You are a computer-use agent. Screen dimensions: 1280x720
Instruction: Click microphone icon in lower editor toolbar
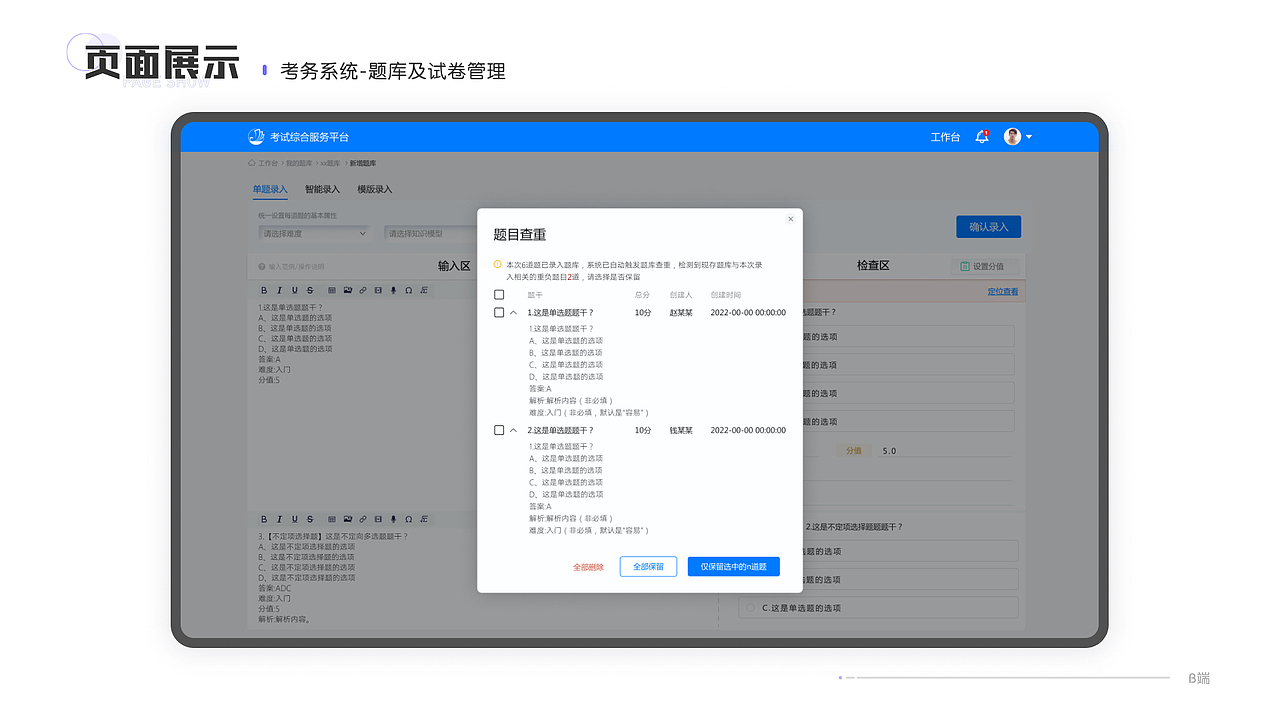coord(394,519)
